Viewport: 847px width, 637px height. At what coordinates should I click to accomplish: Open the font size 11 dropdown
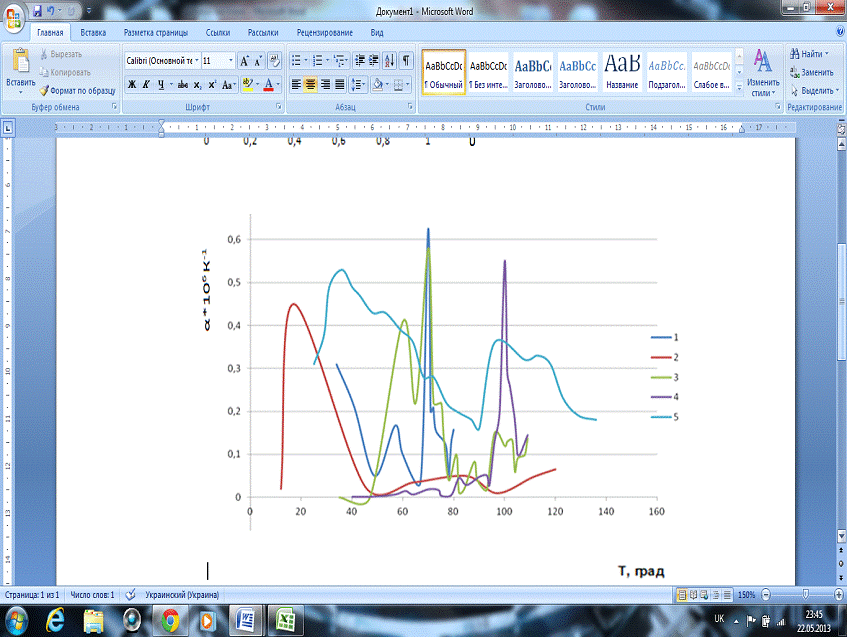tap(231, 61)
